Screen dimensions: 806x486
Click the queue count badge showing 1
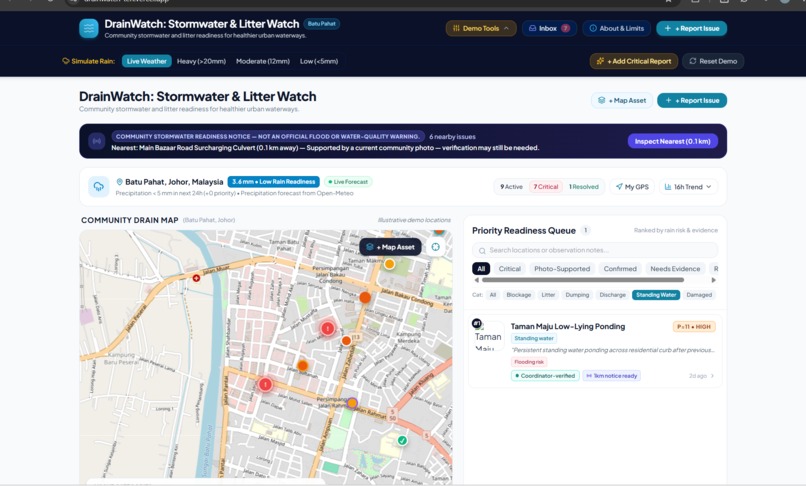[x=585, y=230]
